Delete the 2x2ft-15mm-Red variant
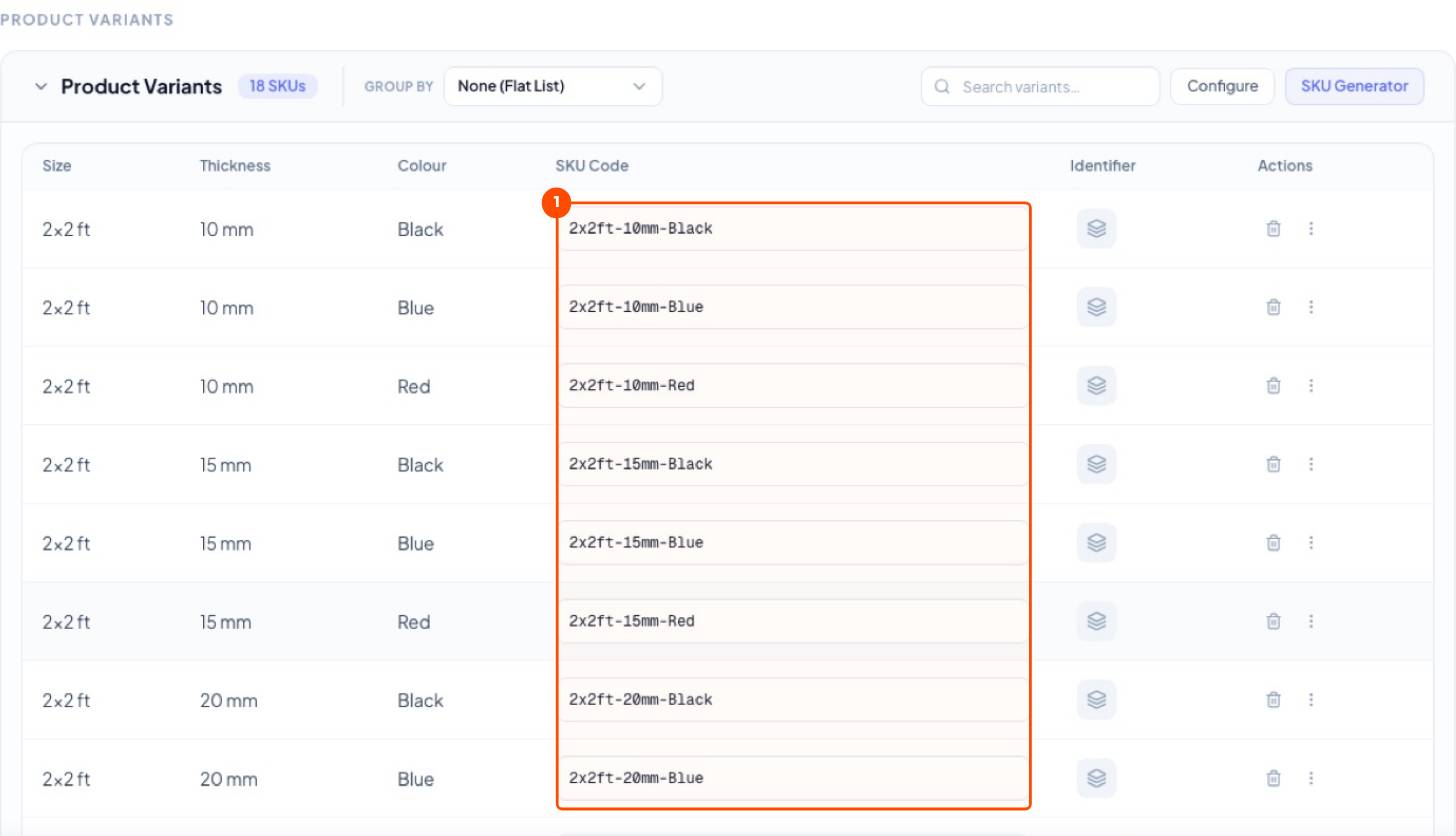The image size is (1456, 836). click(1273, 621)
